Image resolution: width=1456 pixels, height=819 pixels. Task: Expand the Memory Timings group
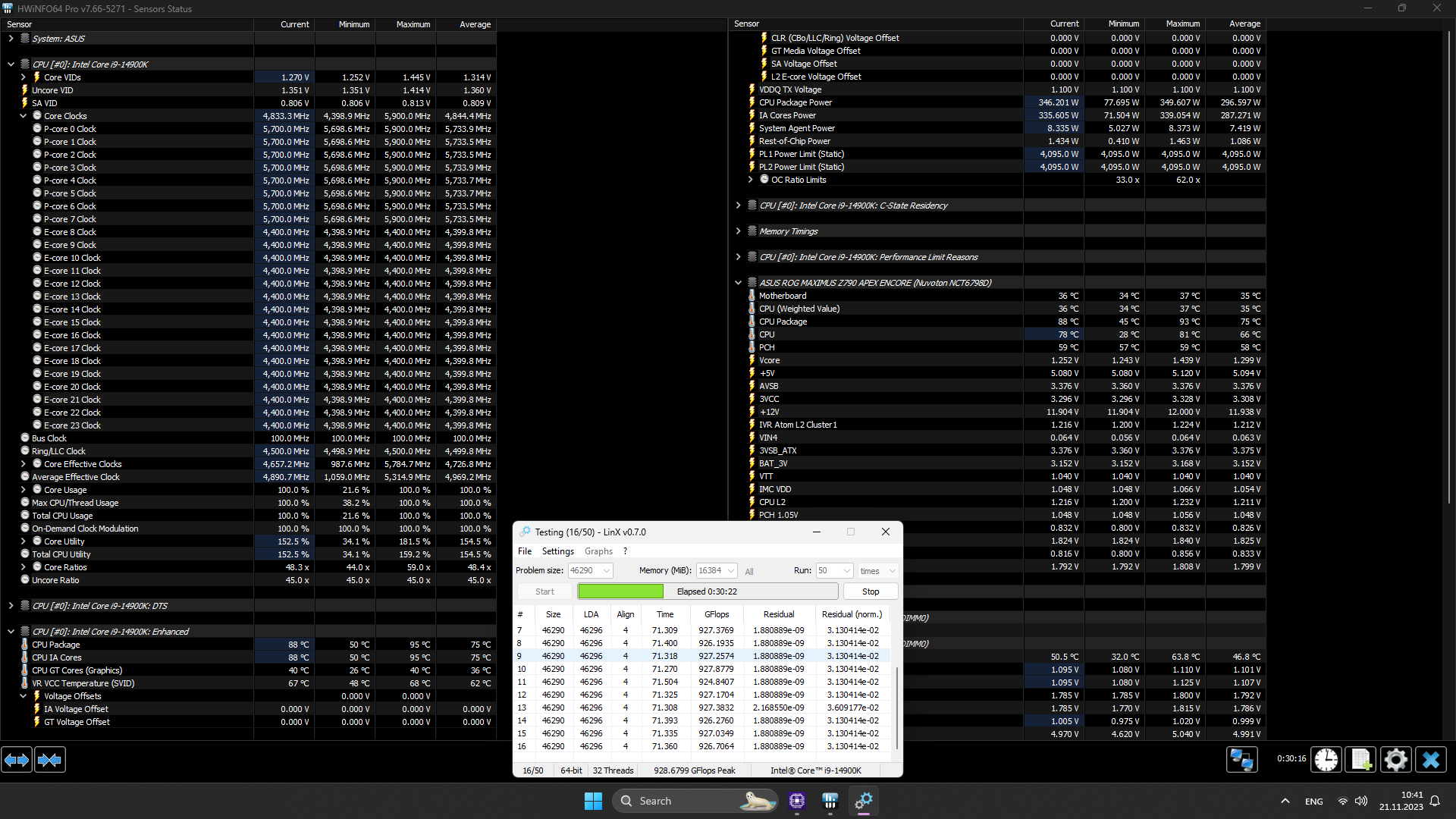tap(738, 231)
